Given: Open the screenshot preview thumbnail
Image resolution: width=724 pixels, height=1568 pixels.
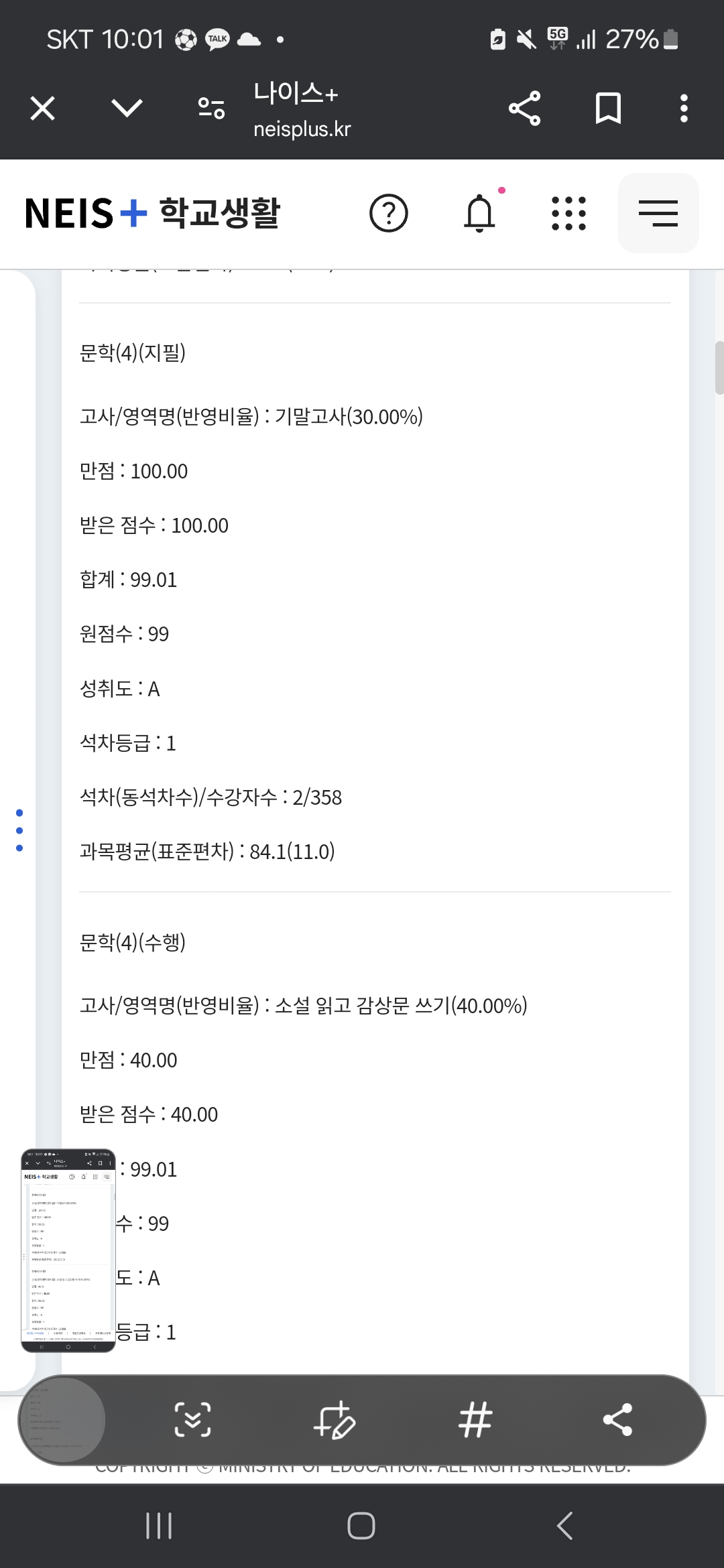Looking at the screenshot, I should (68, 1250).
